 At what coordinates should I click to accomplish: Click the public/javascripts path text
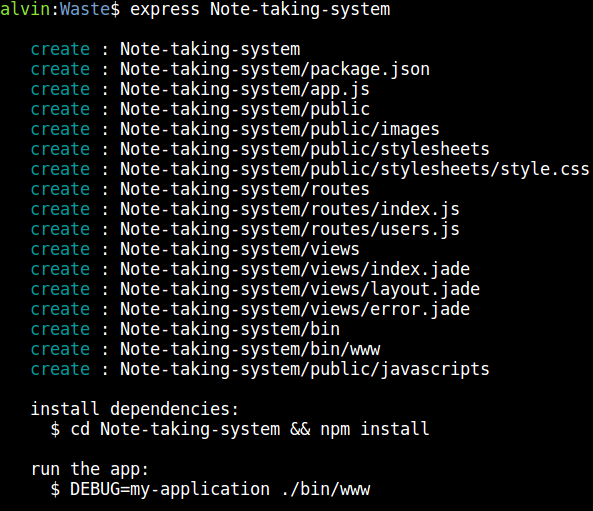(400, 369)
